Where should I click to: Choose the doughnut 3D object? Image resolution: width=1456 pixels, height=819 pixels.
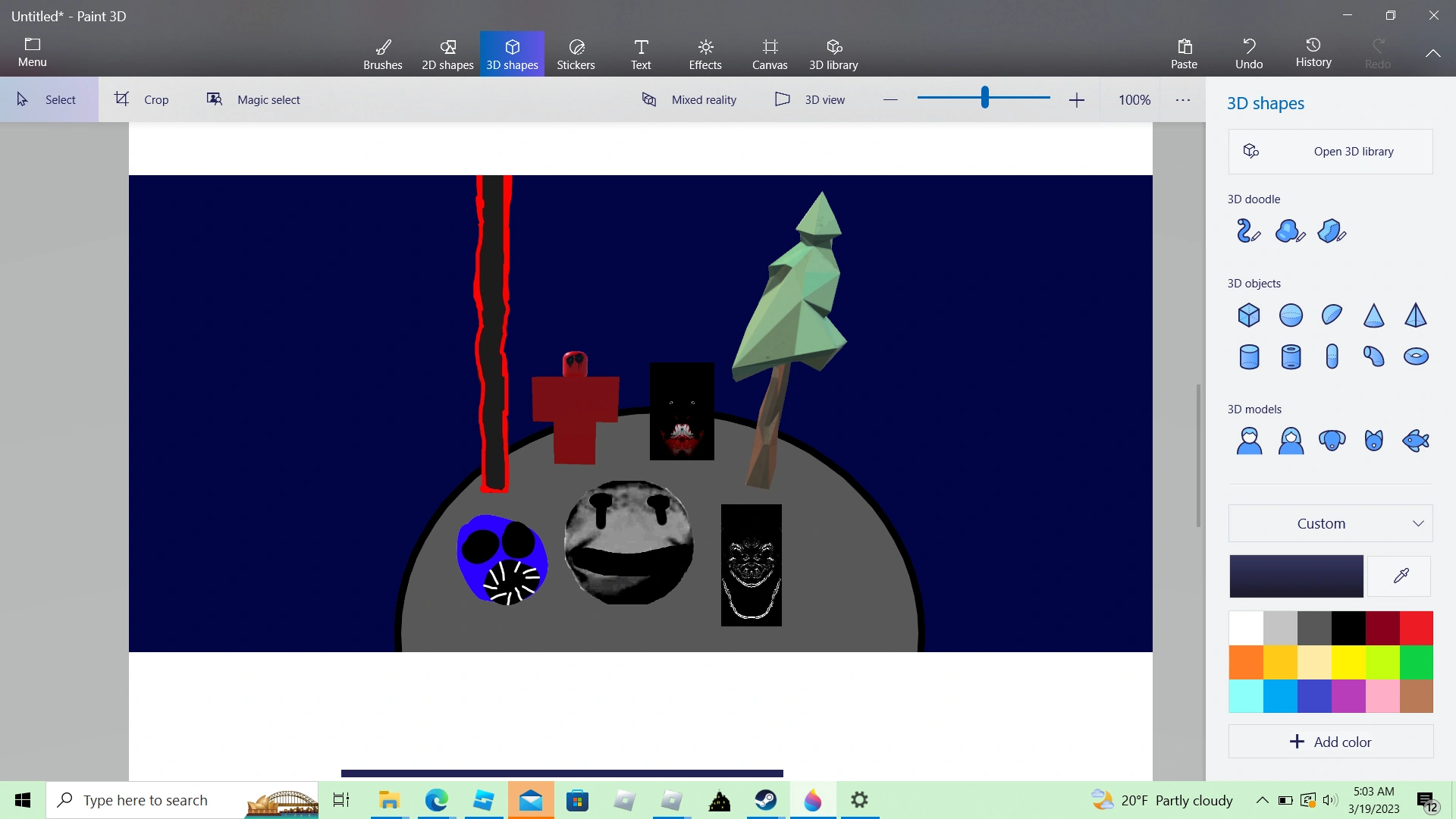pos(1416,356)
